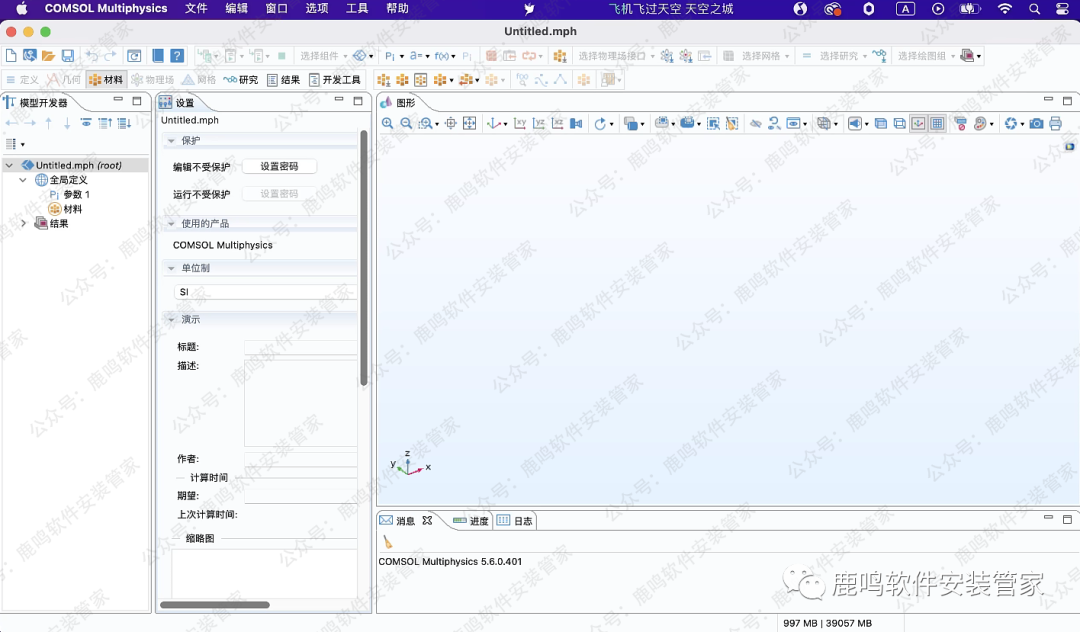Toggle the 材料 (Materials) ribbon button
The height and width of the screenshot is (632, 1080).
point(106,80)
